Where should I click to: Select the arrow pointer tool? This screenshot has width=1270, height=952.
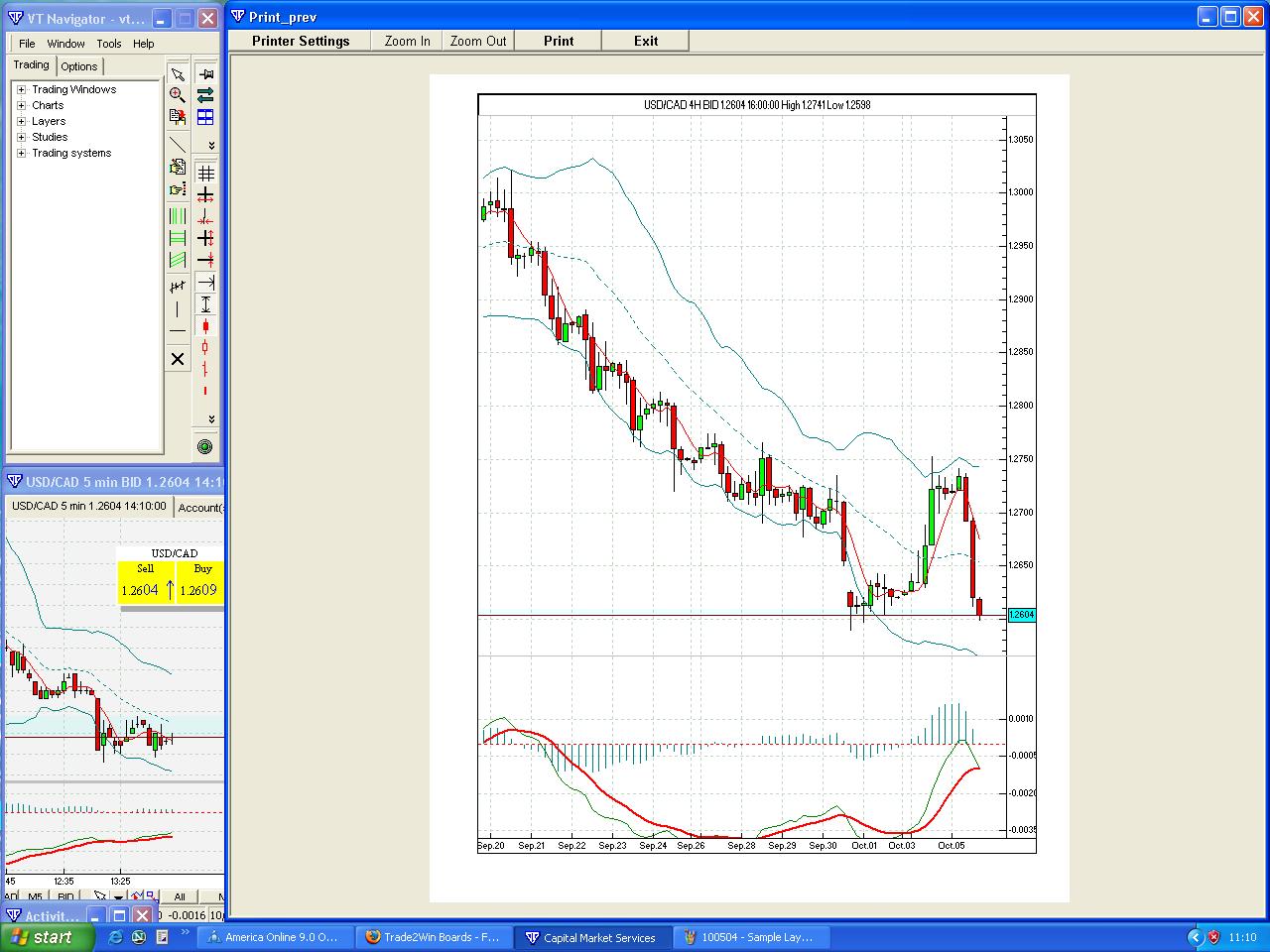(177, 74)
